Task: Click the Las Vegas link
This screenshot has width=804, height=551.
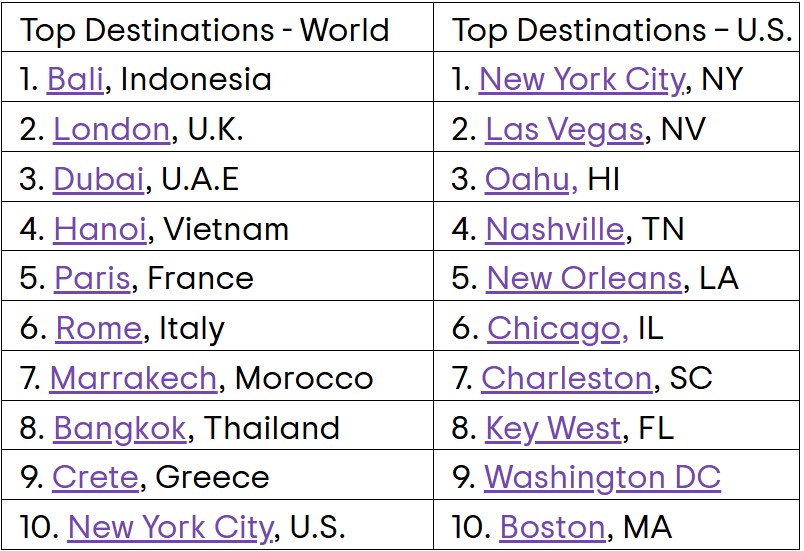Action: (564, 130)
